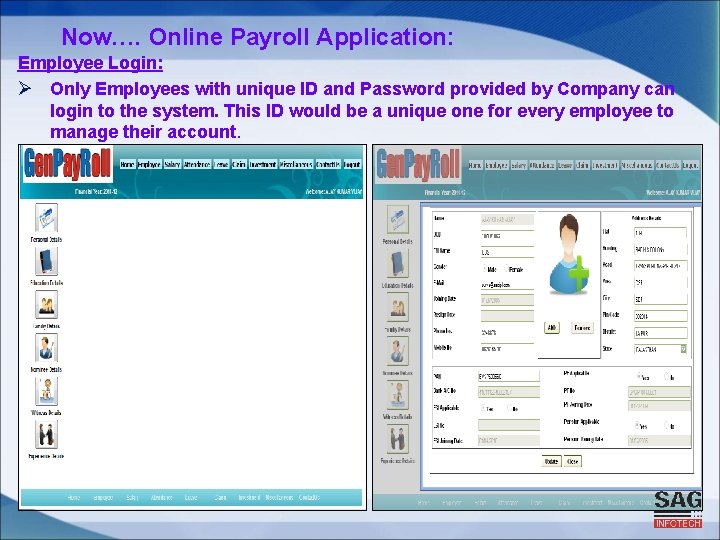Click the Building input field
The width and height of the screenshot is (720, 540).
pos(660,249)
